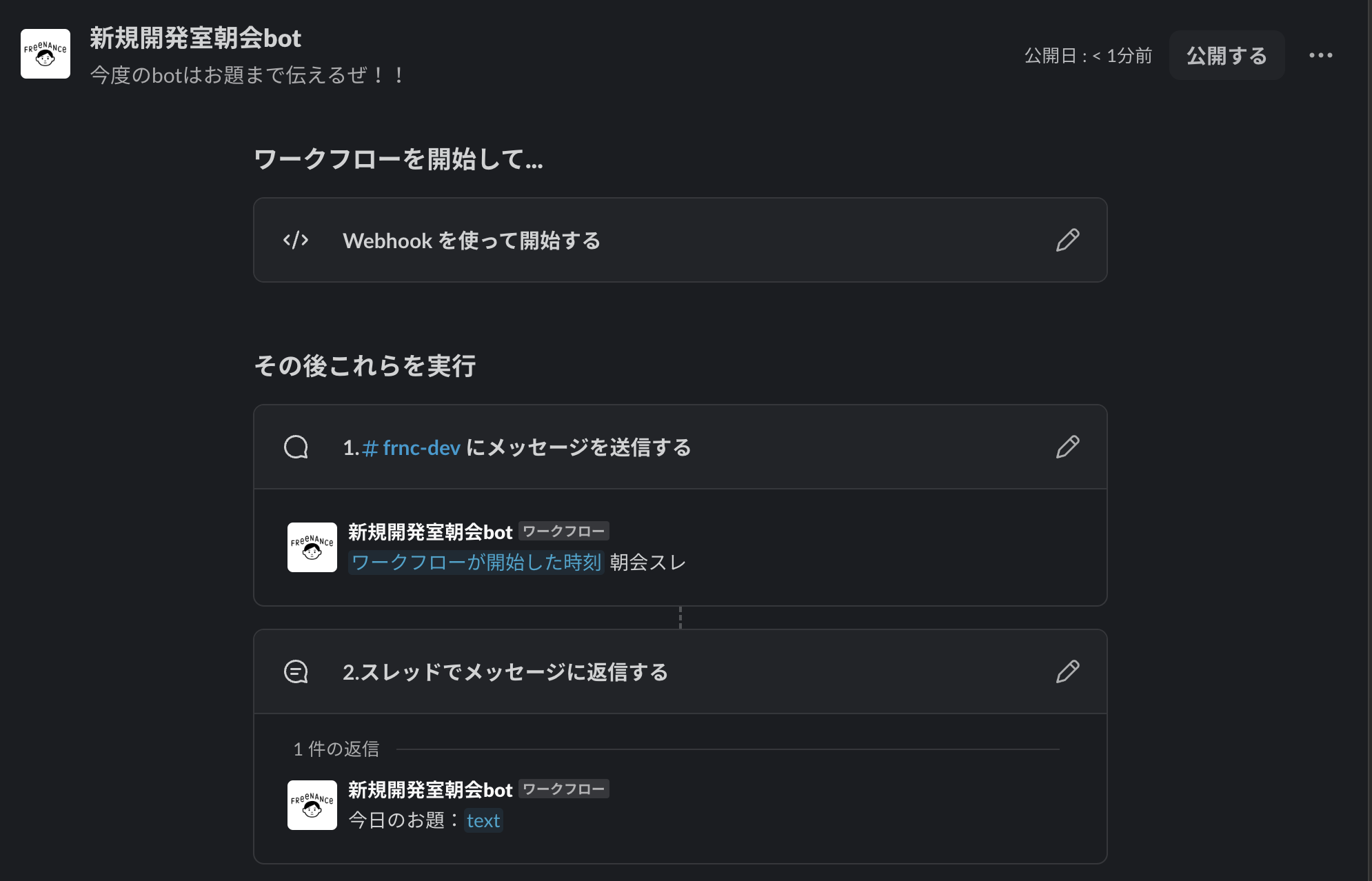Click the ワークフロー badge next to bot name
Image resolution: width=1372 pixels, height=881 pixels.
tap(563, 531)
